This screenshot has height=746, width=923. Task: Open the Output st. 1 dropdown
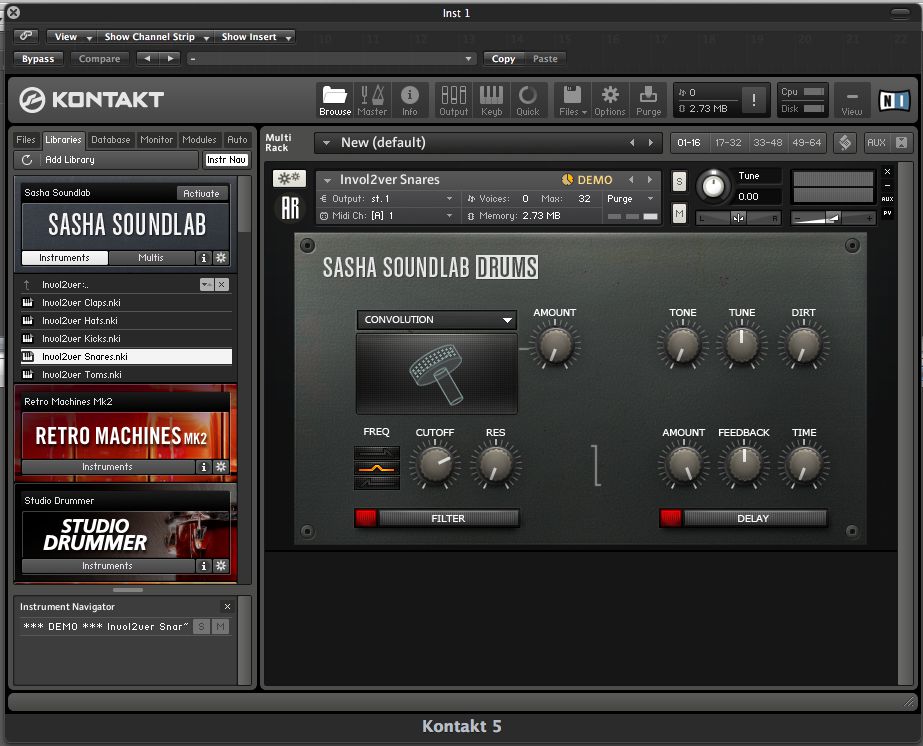click(x=388, y=198)
